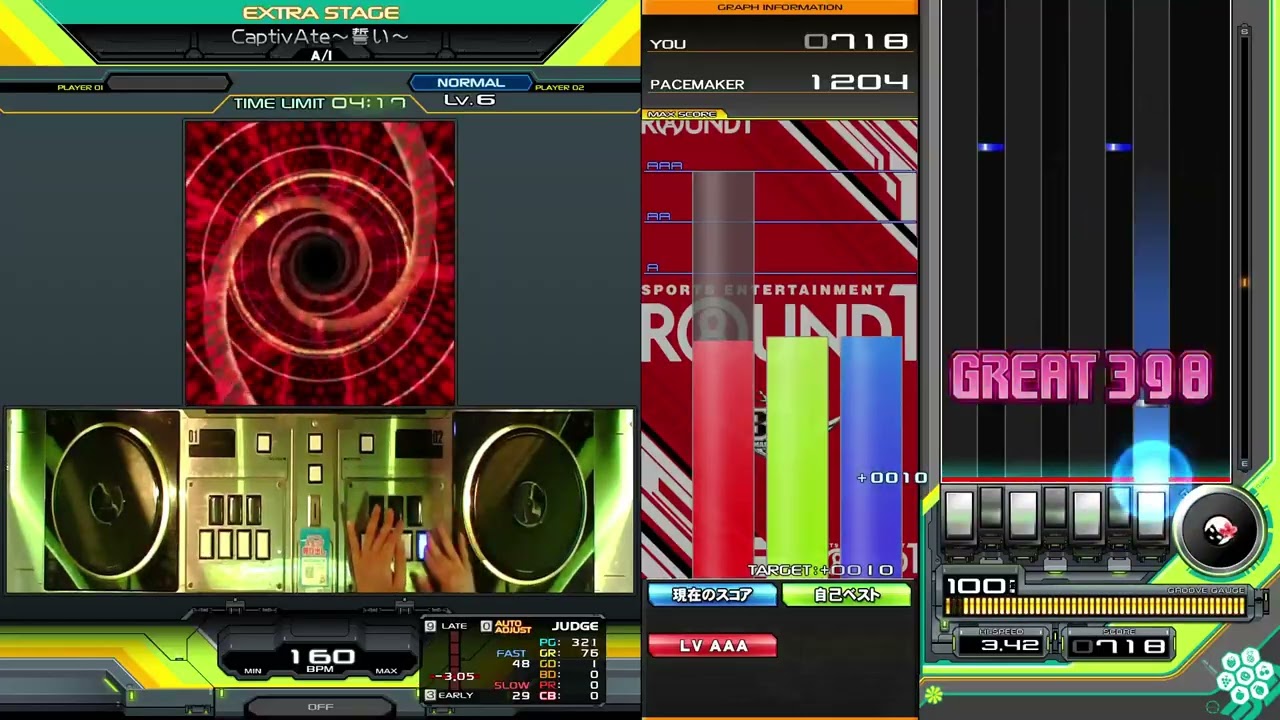Viewport: 1280px width, 720px height.
Task: Click the number 3 box beside EARLY
Action: click(x=430, y=695)
